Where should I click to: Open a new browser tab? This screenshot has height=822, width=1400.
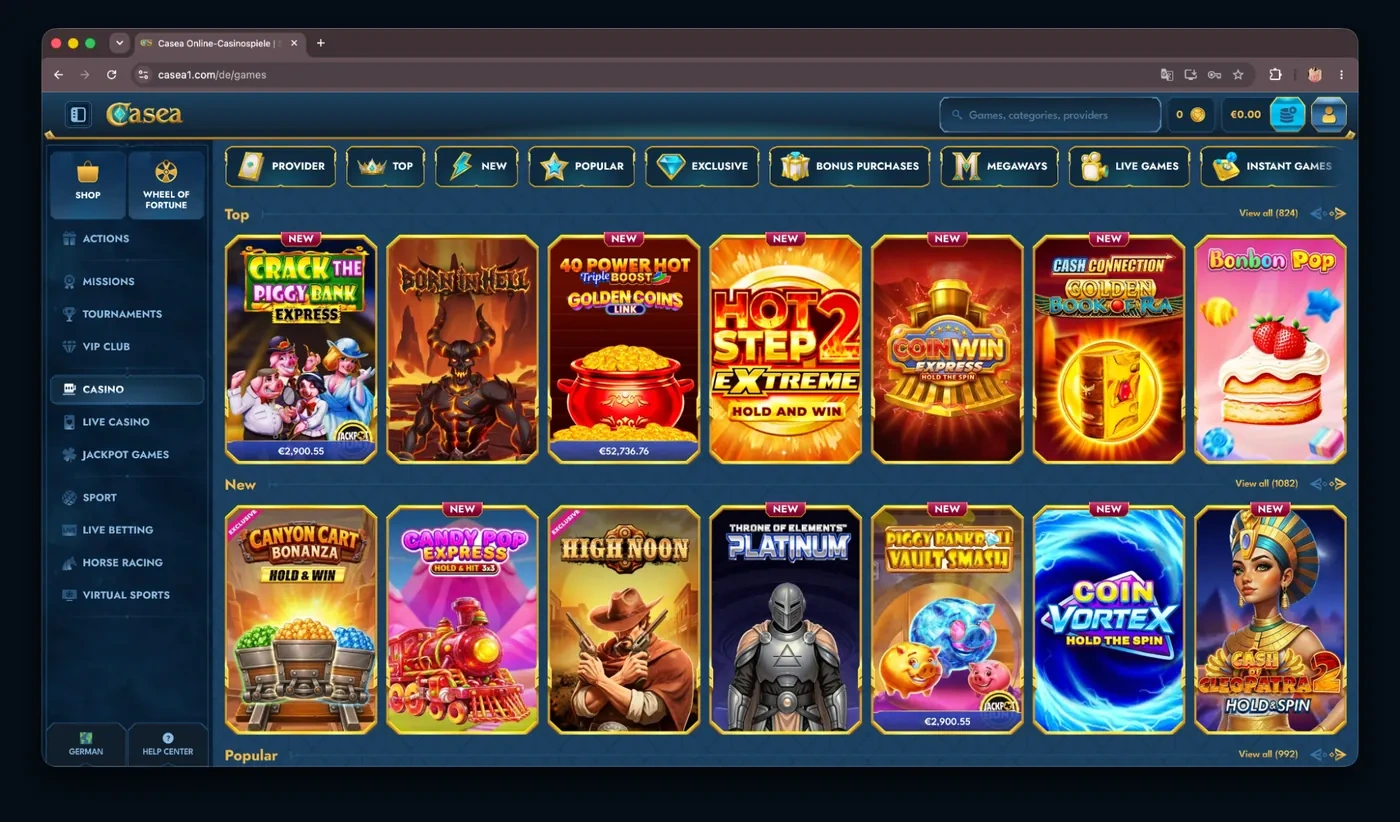point(320,43)
